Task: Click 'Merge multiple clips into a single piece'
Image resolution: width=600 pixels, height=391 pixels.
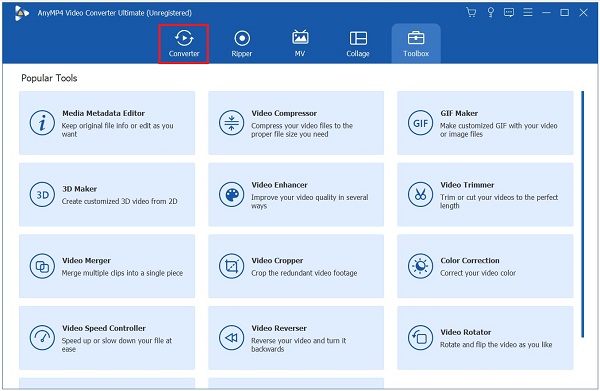Action: [x=122, y=273]
